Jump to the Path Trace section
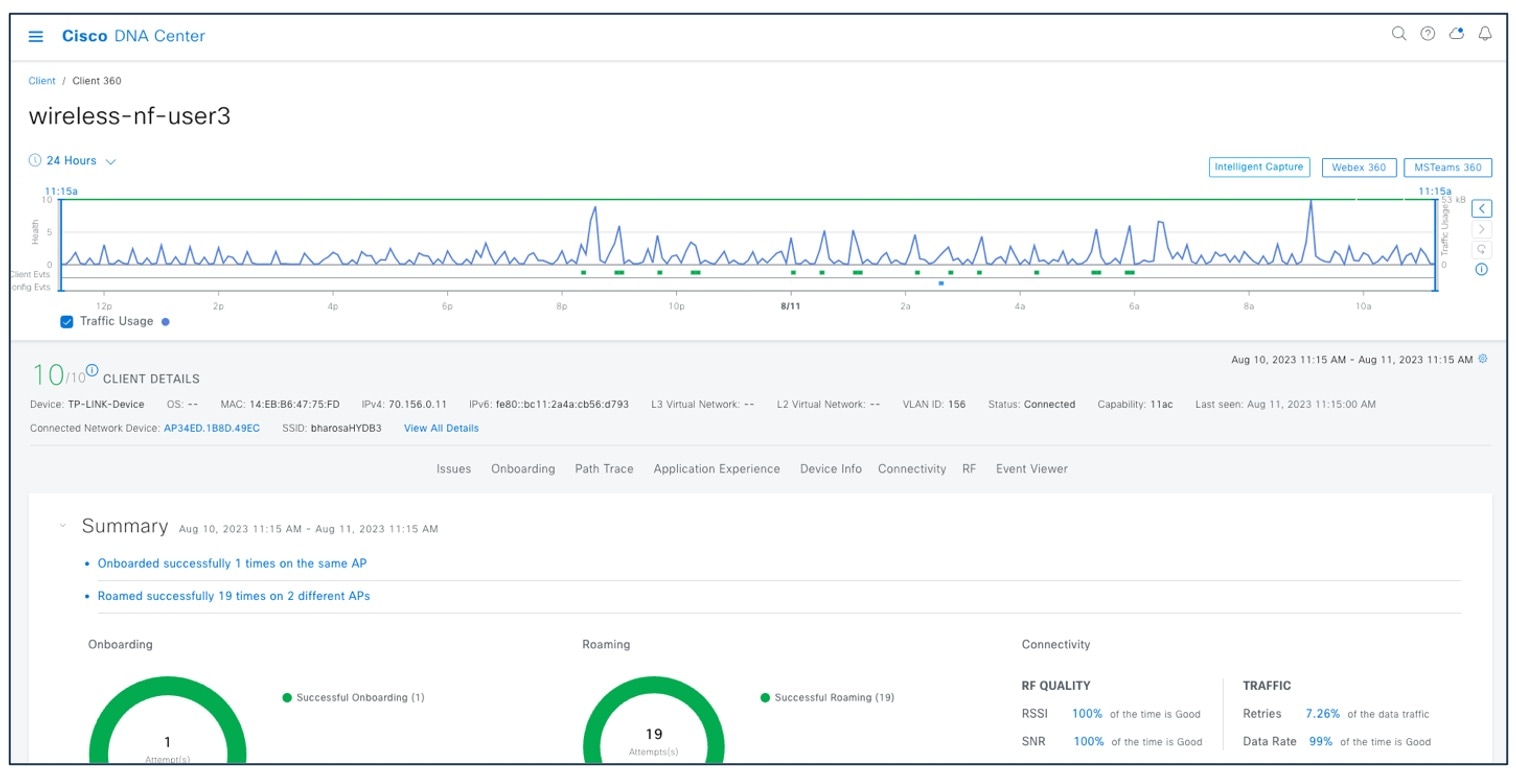Image resolution: width=1516 pixels, height=772 pixels. pos(604,468)
